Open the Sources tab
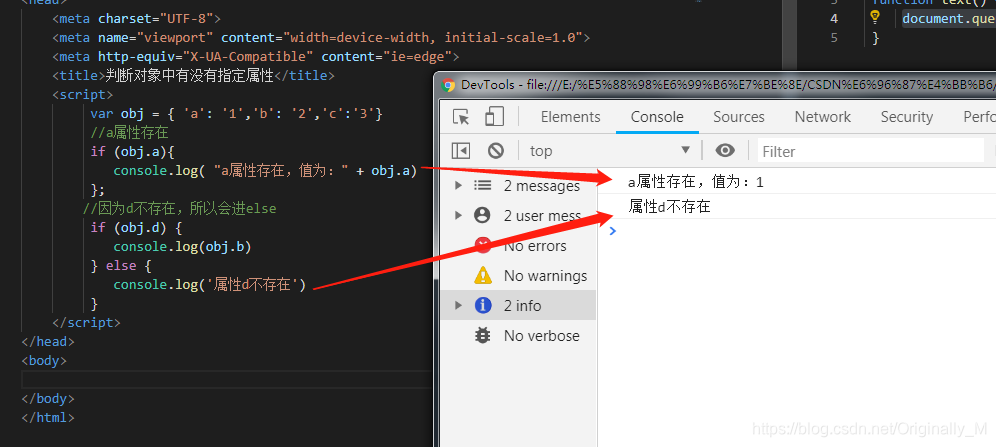Viewport: 996px width, 447px height. 739,117
